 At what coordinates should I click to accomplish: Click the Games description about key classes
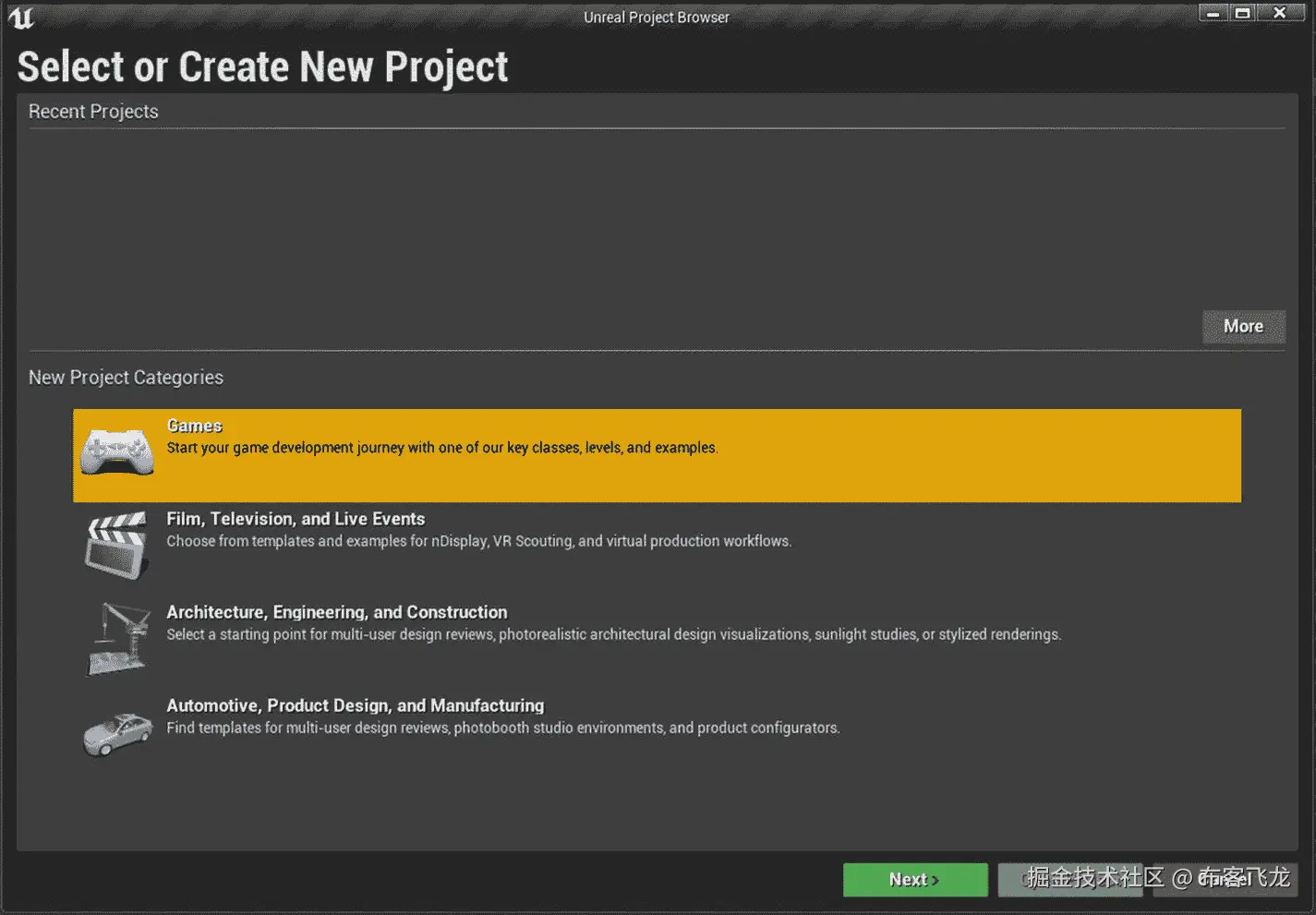click(442, 448)
